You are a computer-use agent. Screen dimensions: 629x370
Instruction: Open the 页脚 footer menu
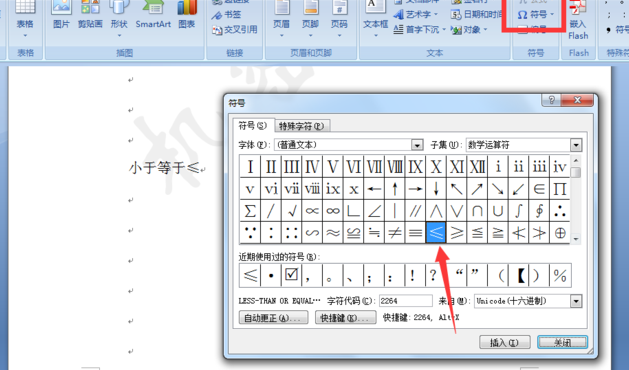click(310, 19)
